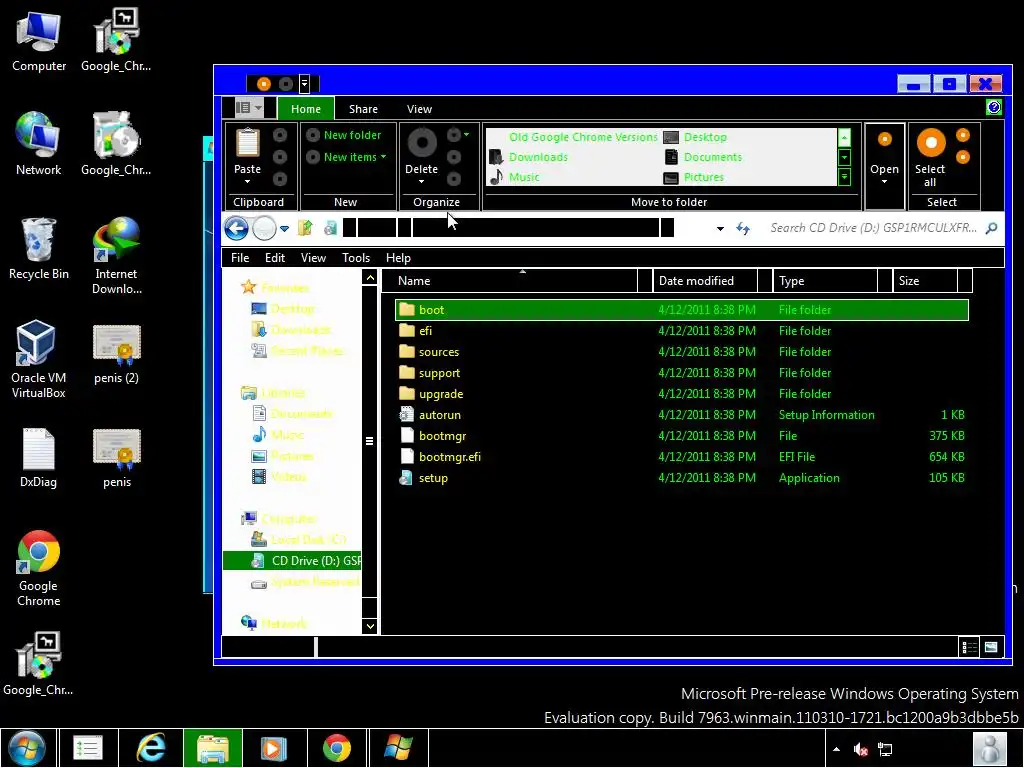1024x768 pixels.
Task: Click the large Delete icon in Organize
Action: [x=422, y=142]
